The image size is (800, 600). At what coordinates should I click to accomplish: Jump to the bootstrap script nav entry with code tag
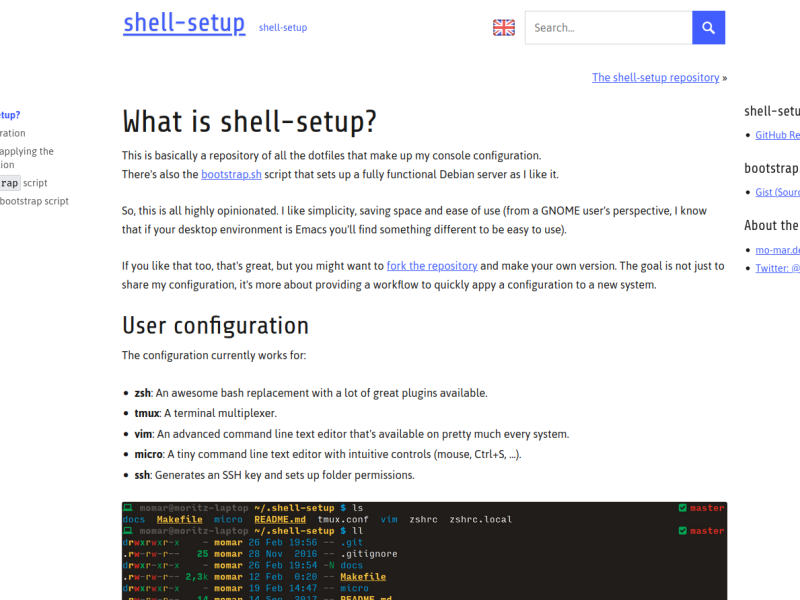(23, 183)
